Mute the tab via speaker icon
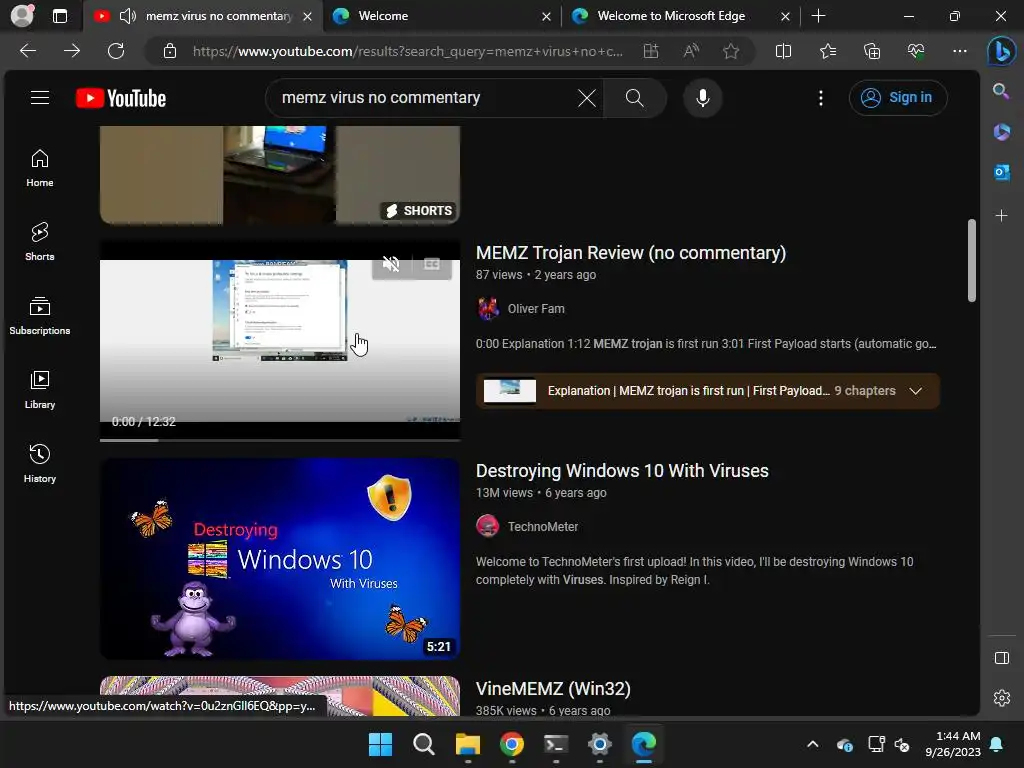The image size is (1024, 768). click(x=128, y=16)
